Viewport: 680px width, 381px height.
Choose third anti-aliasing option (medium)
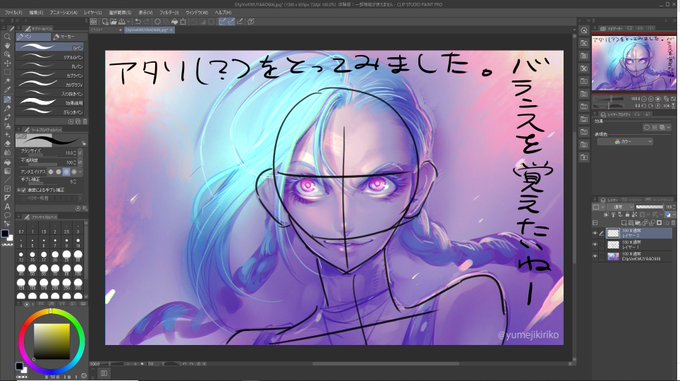[66, 172]
